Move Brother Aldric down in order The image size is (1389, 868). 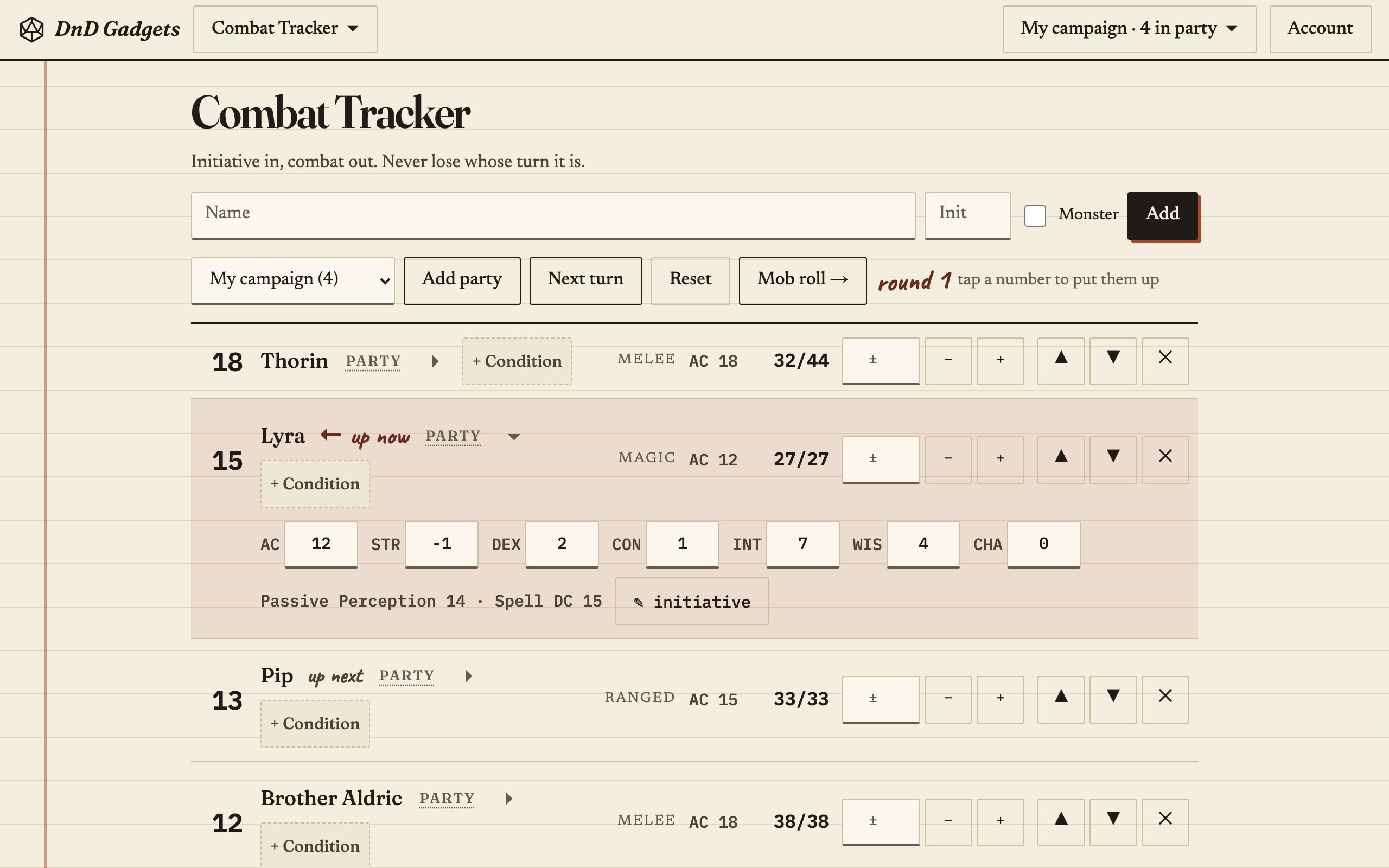tap(1113, 822)
